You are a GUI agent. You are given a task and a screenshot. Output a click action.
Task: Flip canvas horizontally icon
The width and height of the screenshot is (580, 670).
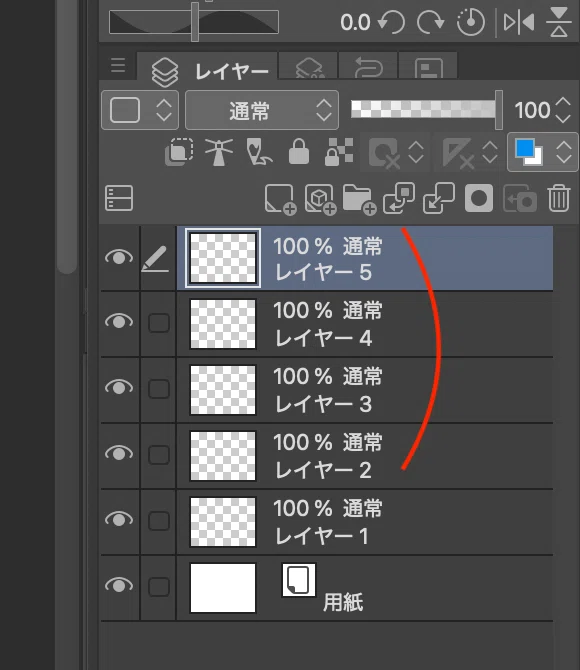pos(519,22)
